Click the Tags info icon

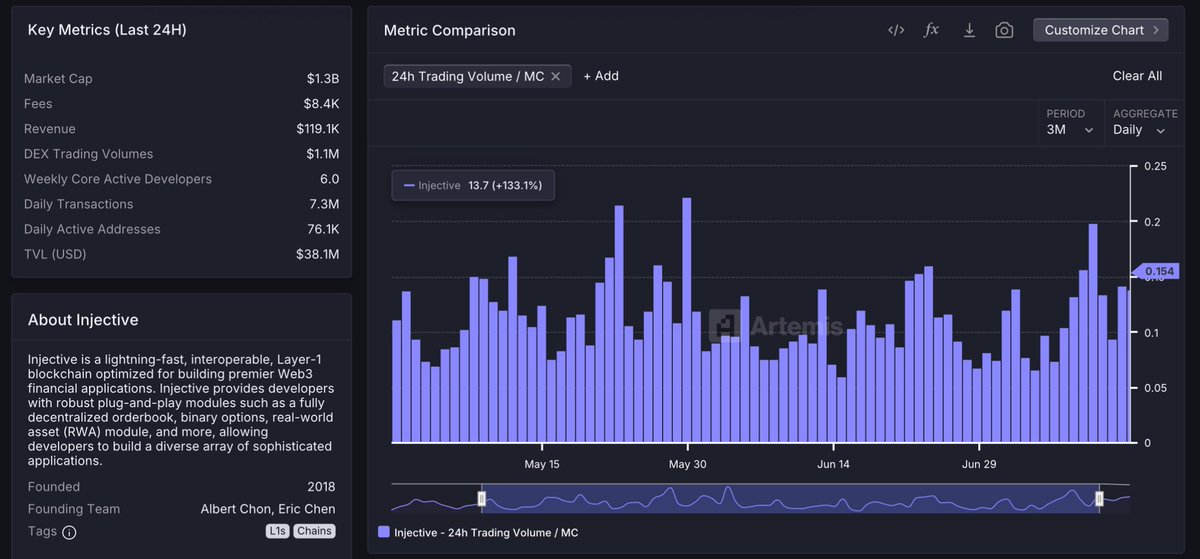click(69, 532)
